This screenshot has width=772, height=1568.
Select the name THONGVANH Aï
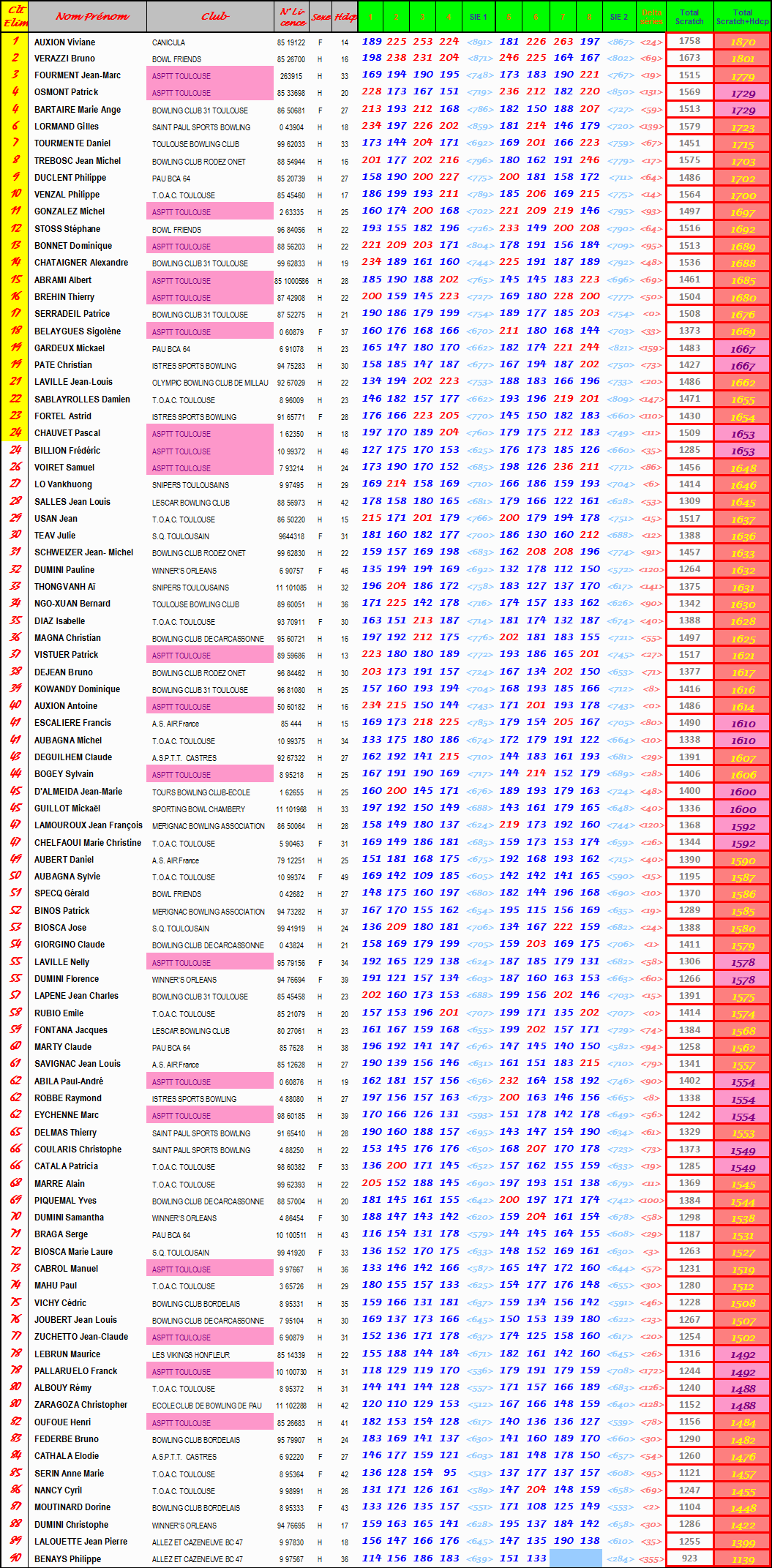[x=65, y=587]
